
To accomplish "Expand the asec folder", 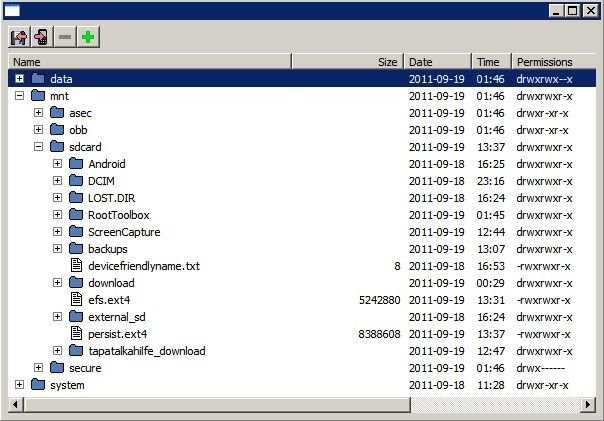I will [x=38, y=112].
